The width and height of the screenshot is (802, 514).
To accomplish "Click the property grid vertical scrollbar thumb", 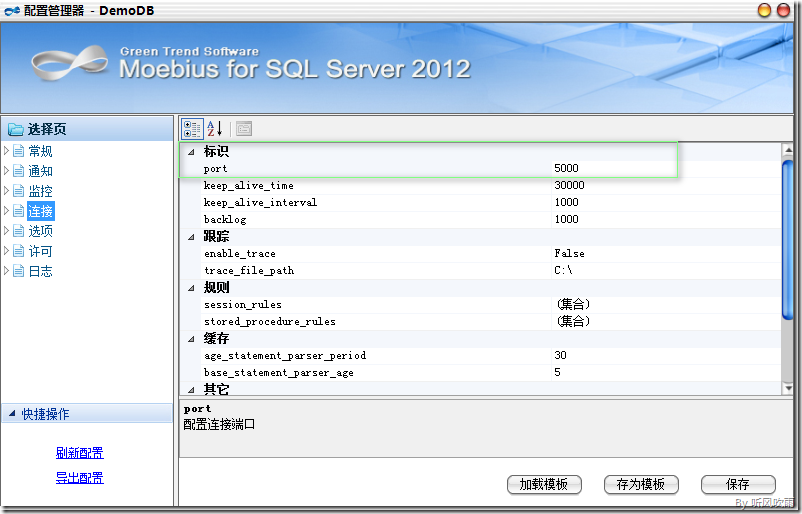I will coord(788,240).
